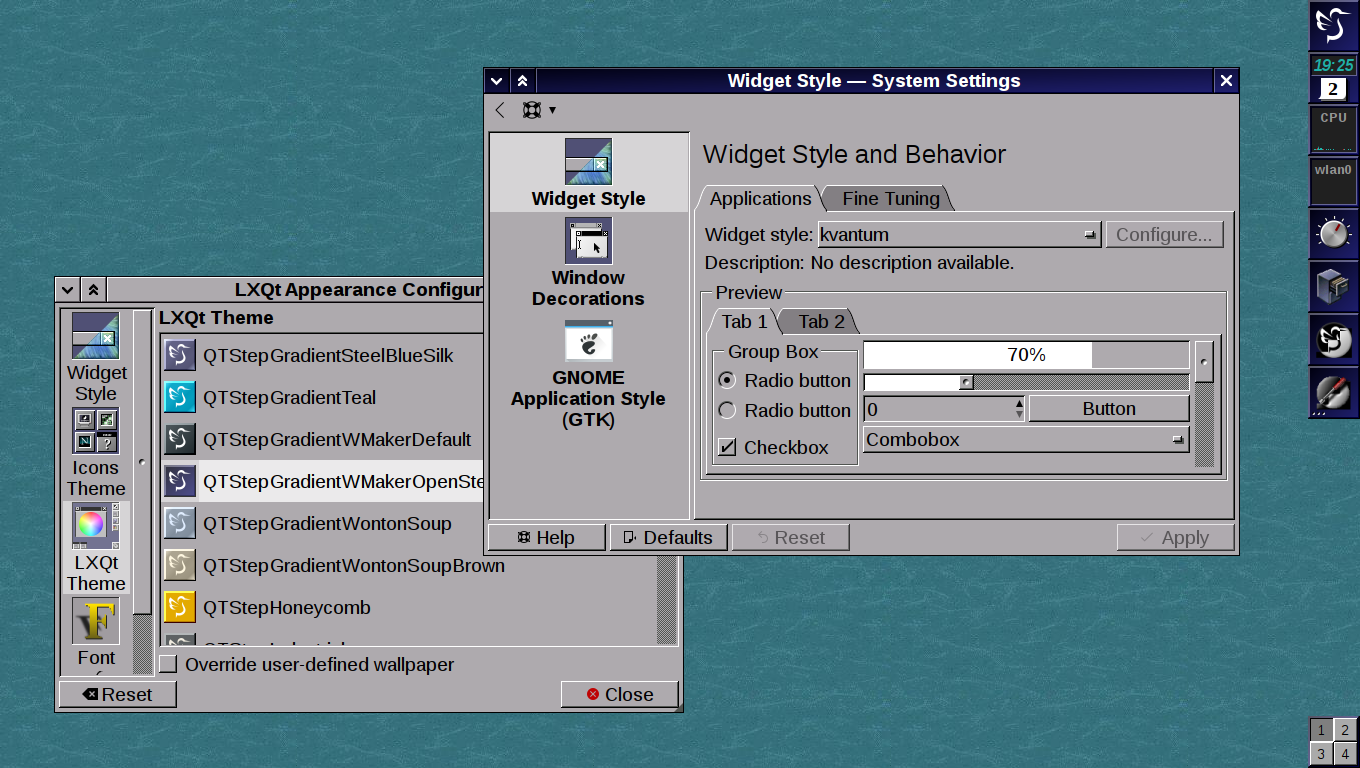Select preview Tab 2
The width and height of the screenshot is (1360, 768).
point(821,321)
